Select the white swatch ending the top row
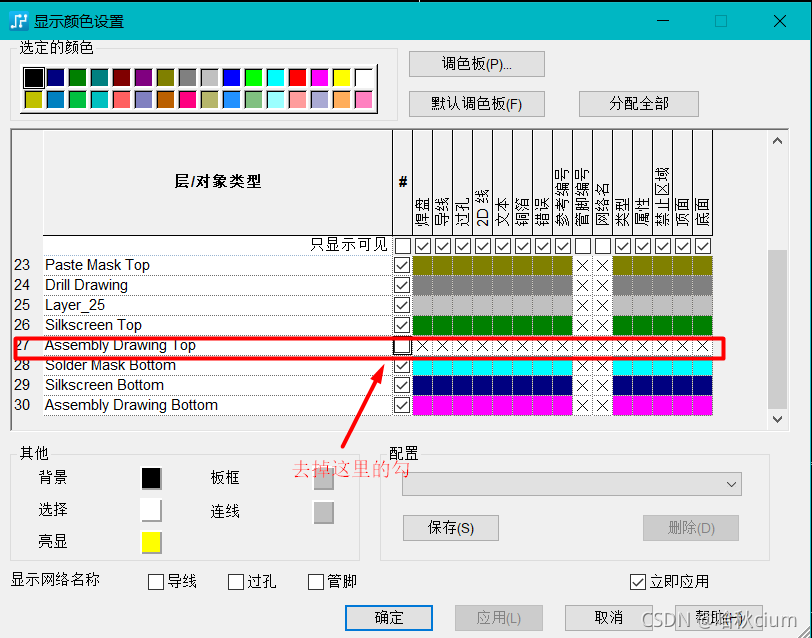Viewport: 812px width, 638px height. click(364, 78)
